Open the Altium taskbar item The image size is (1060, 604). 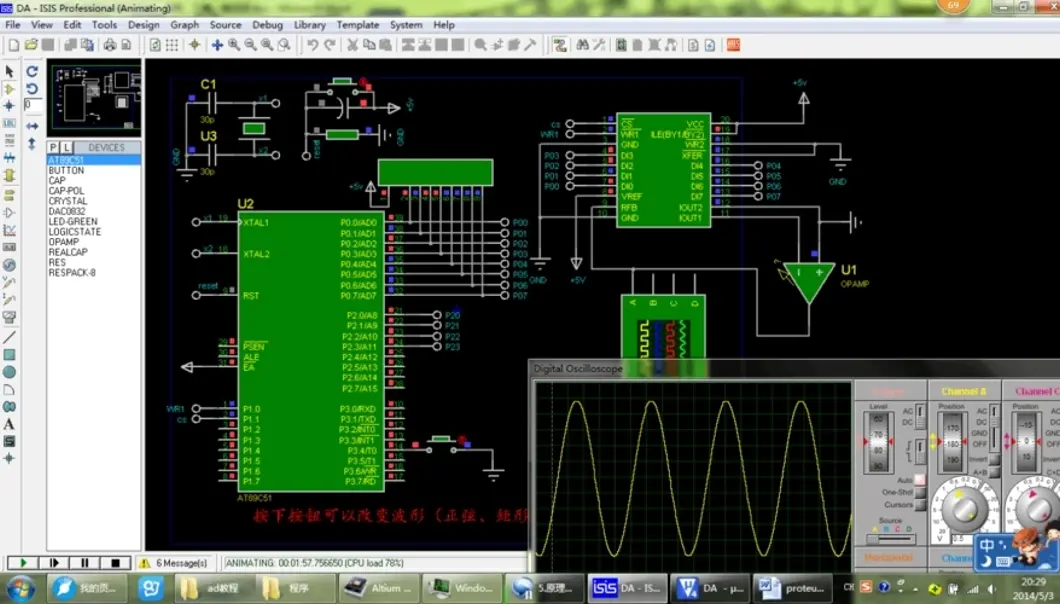click(378, 588)
